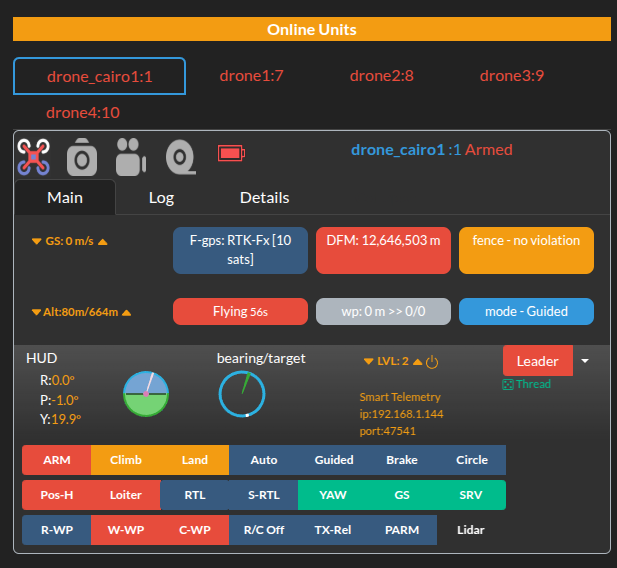Switch to the Log tab

pos(161,198)
